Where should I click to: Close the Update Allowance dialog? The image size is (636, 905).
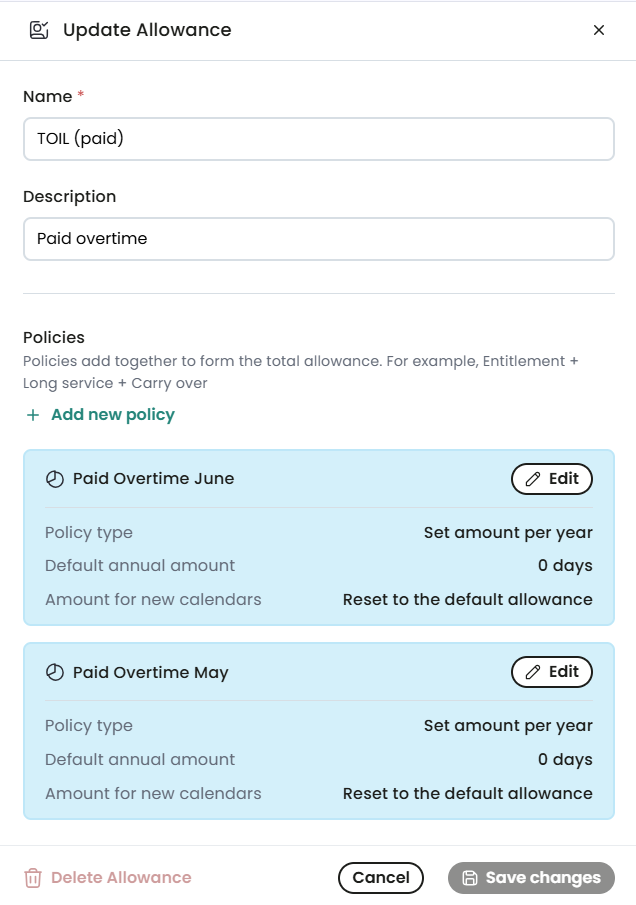point(598,30)
